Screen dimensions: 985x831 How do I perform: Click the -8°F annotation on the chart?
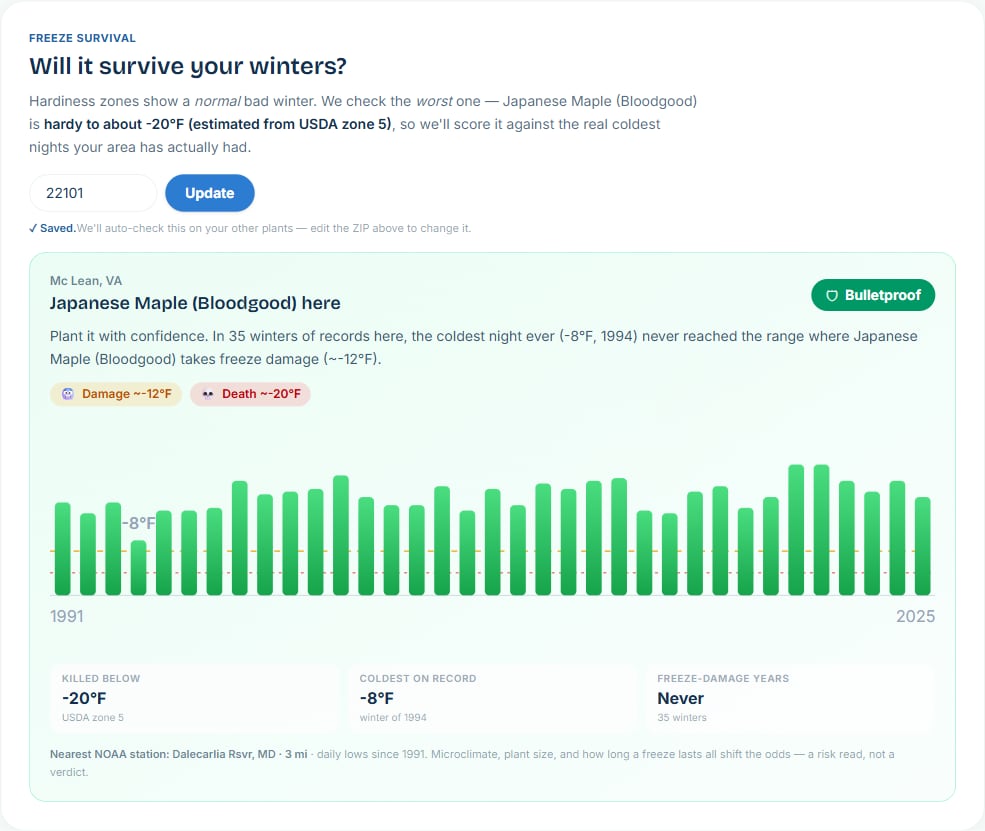(x=139, y=523)
